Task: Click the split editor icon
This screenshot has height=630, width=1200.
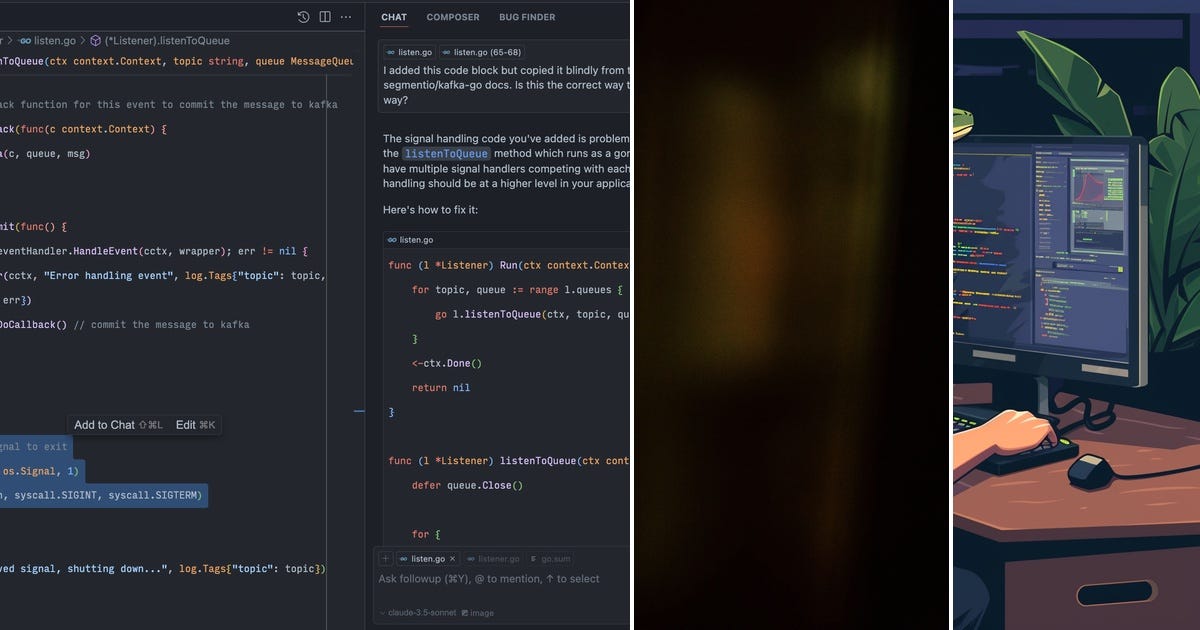Action: coord(325,17)
